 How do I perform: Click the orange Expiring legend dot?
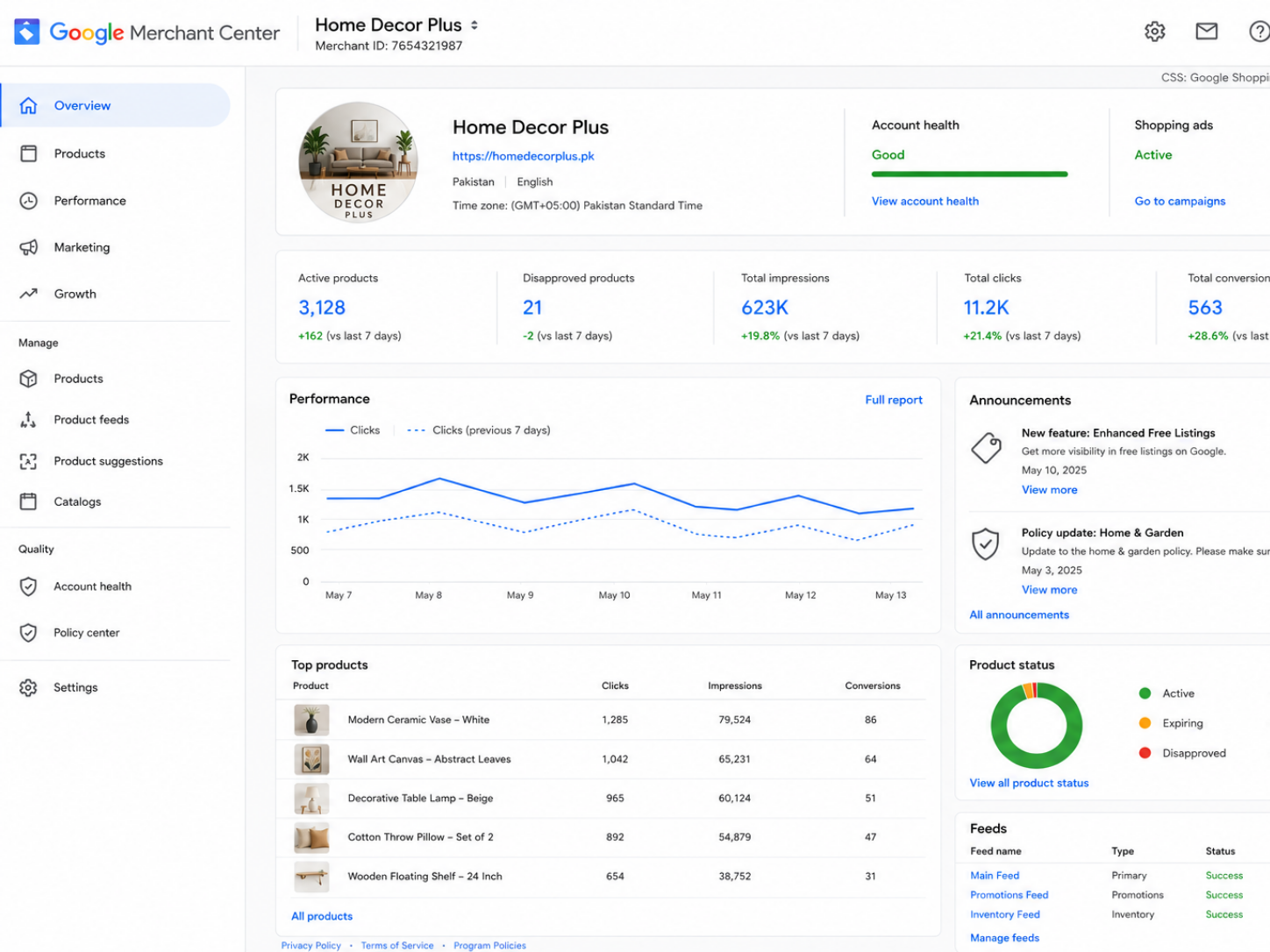1145,723
